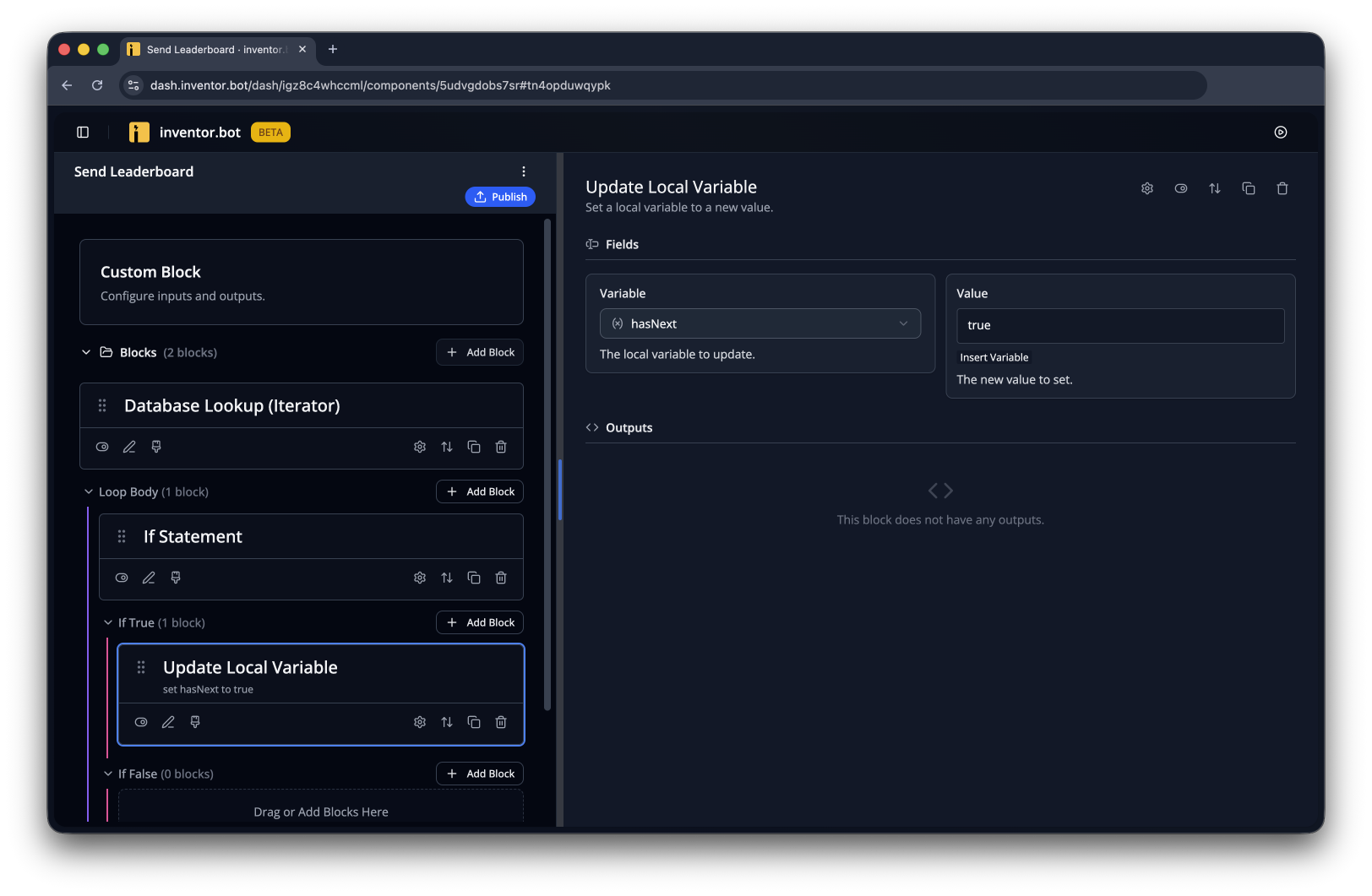Click detail panel move arrows icon
Screen dimensions: 1372x896
[x=1215, y=188]
